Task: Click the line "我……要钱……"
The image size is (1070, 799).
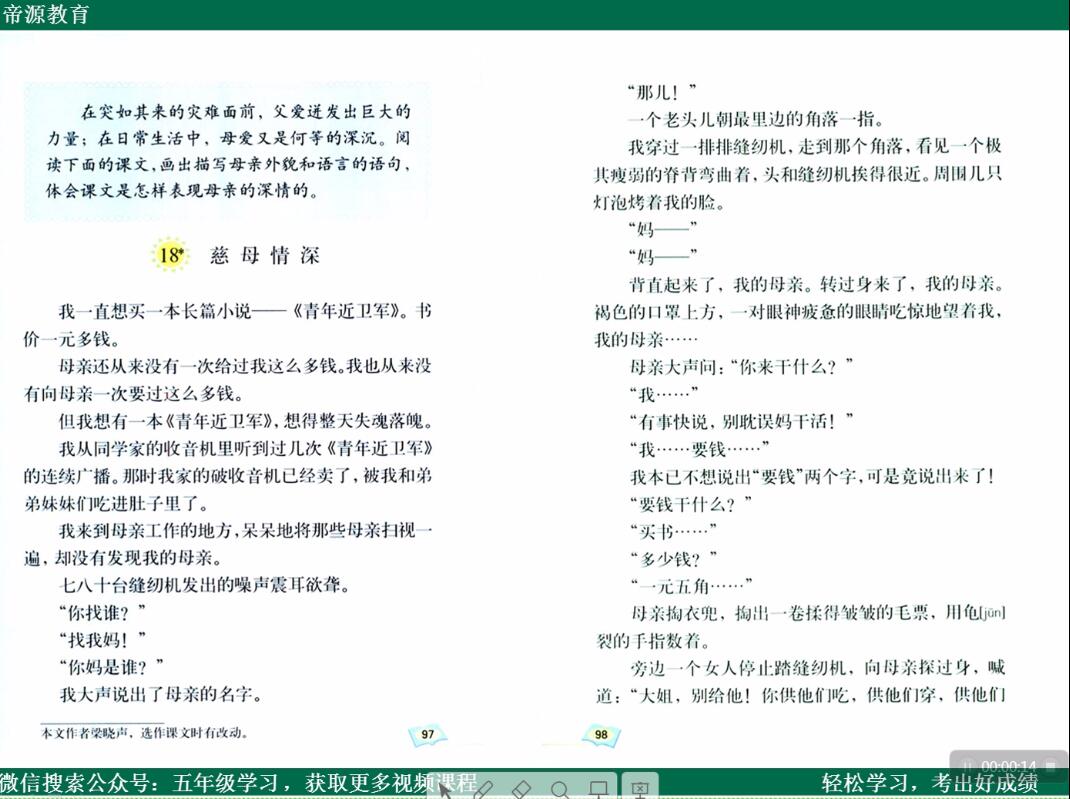Action: (699, 449)
